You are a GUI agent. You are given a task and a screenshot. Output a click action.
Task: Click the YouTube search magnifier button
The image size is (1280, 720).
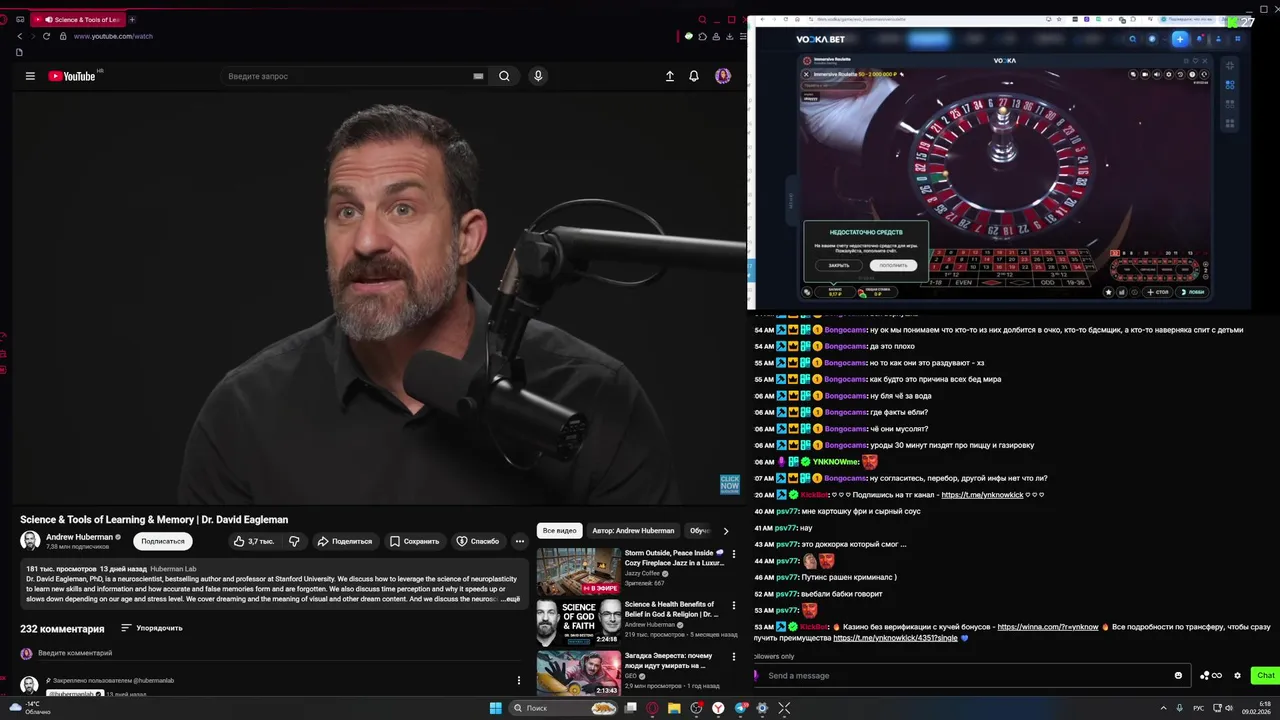coord(504,76)
